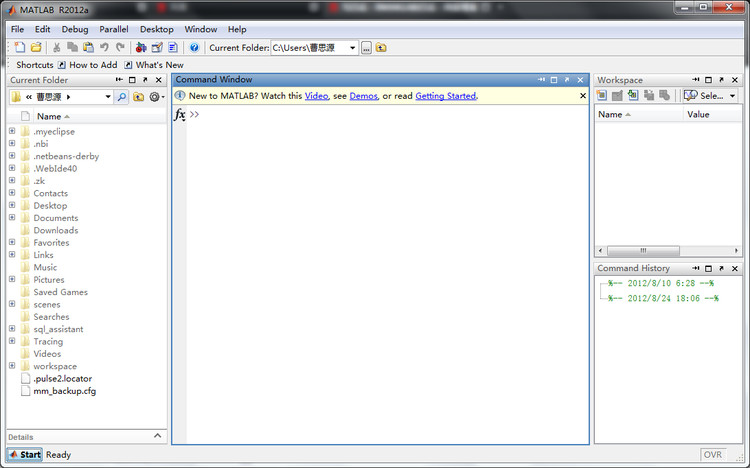
Task: Open the File menu
Action: [x=18, y=29]
